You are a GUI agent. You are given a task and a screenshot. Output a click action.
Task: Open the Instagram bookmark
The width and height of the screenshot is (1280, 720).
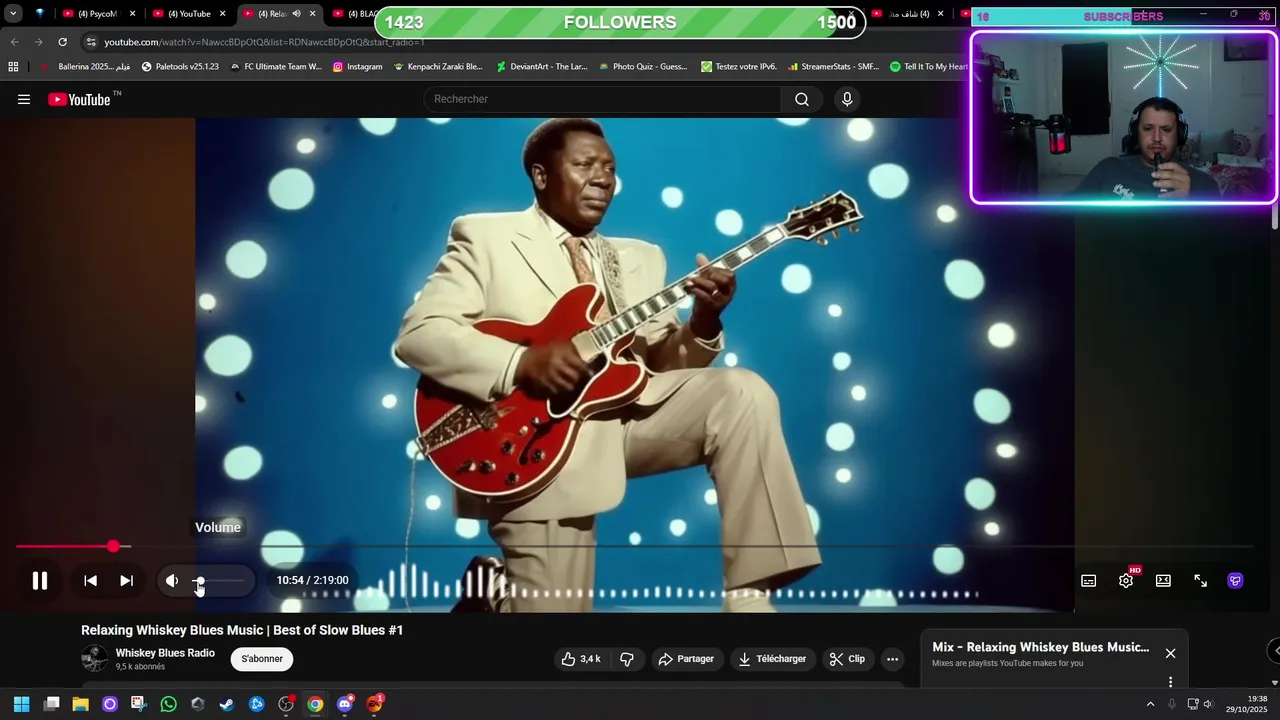pyautogui.click(x=357, y=67)
